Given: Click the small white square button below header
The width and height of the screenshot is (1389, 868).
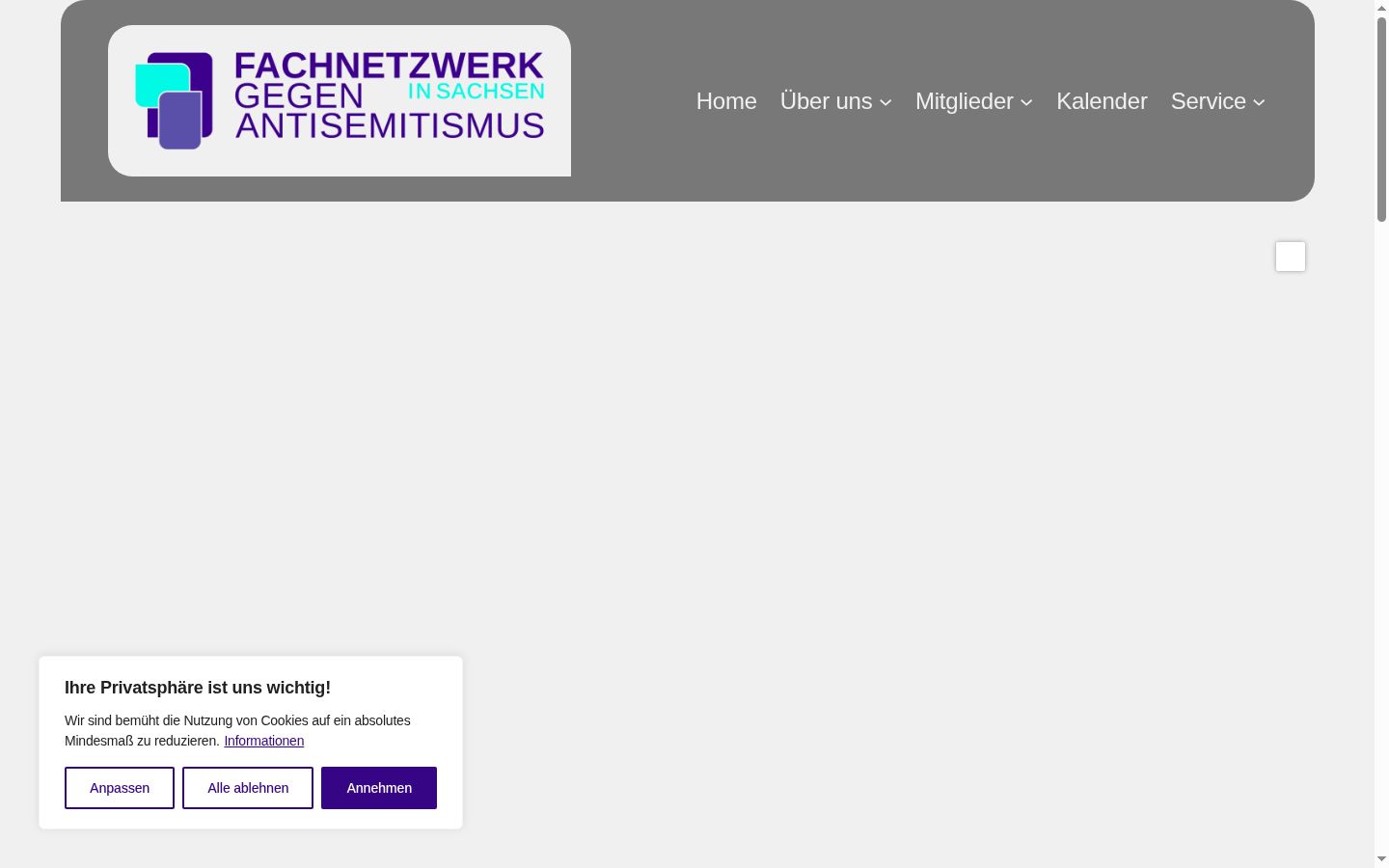Looking at the screenshot, I should tap(1291, 257).
